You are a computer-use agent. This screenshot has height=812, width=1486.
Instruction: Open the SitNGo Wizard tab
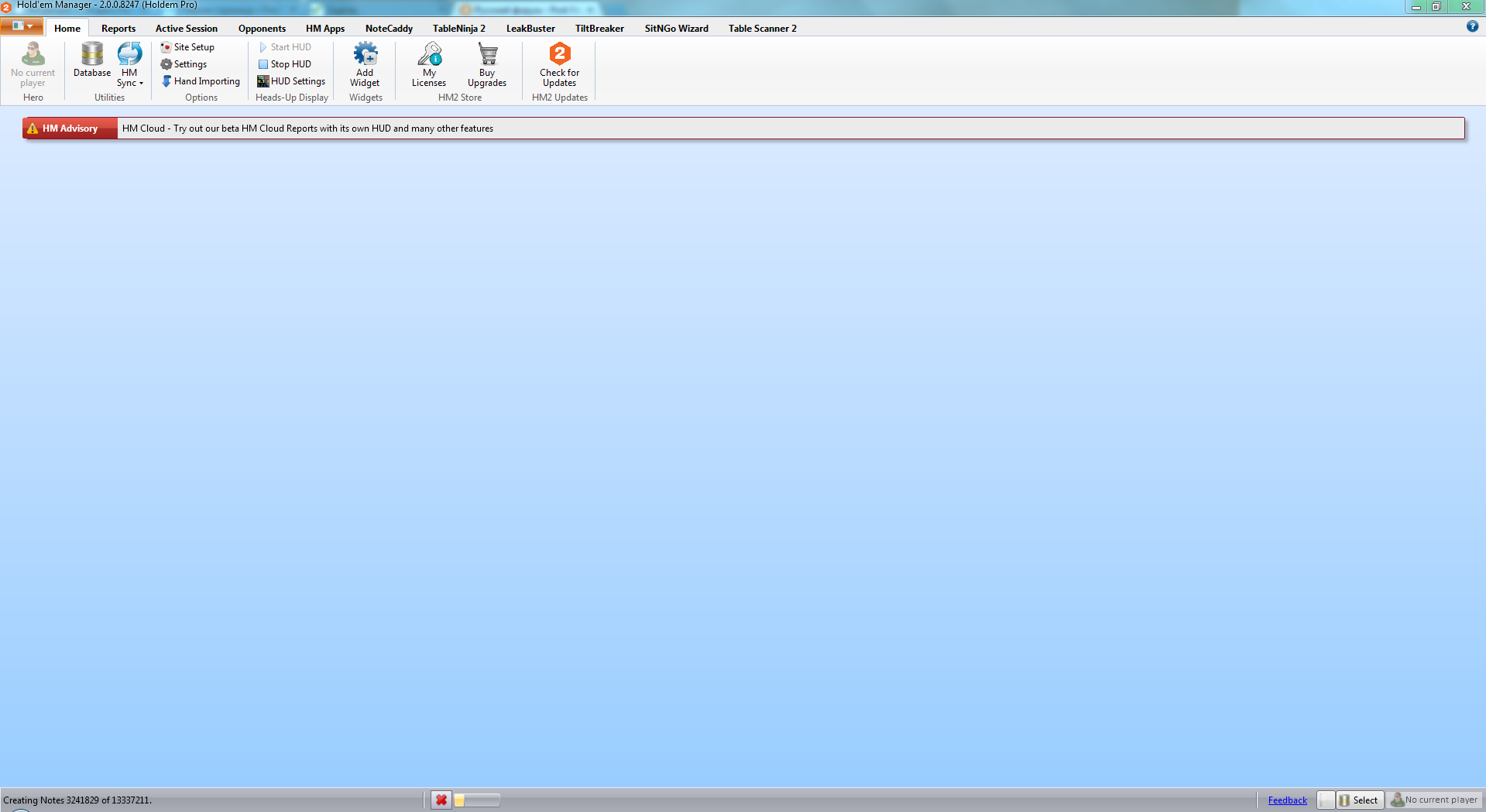point(676,29)
